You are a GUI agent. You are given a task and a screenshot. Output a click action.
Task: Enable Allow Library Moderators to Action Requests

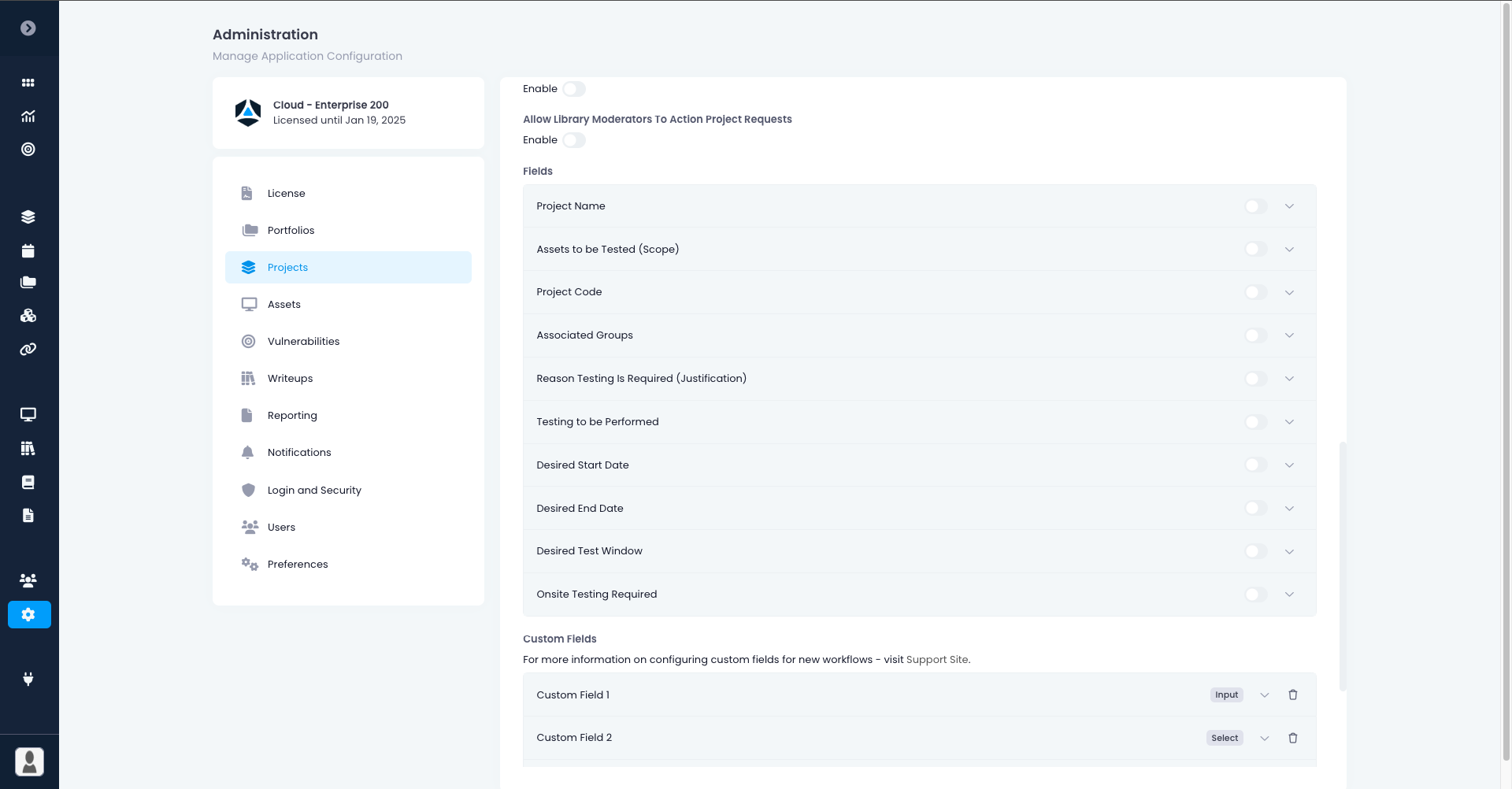coord(574,140)
